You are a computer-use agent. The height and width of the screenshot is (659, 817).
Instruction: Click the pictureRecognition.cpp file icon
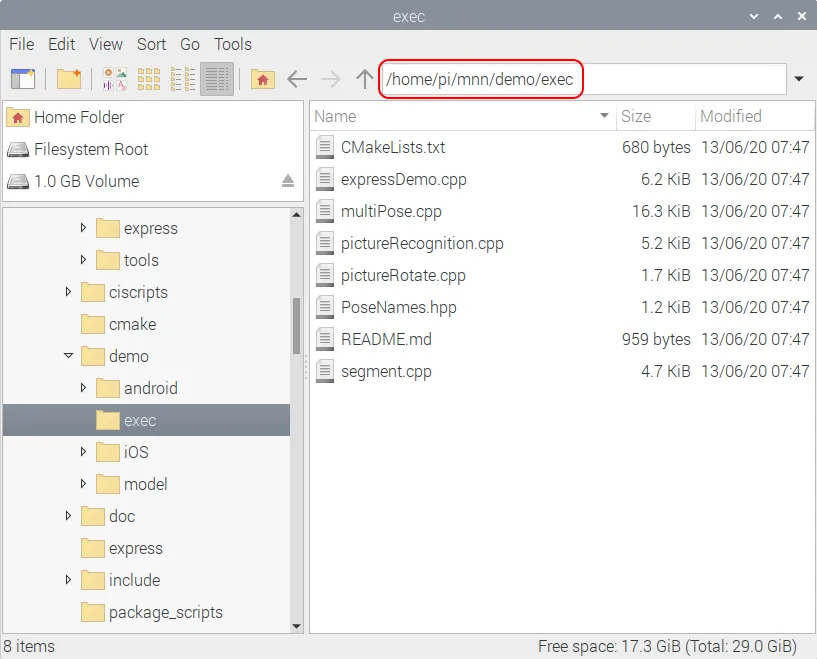[325, 243]
